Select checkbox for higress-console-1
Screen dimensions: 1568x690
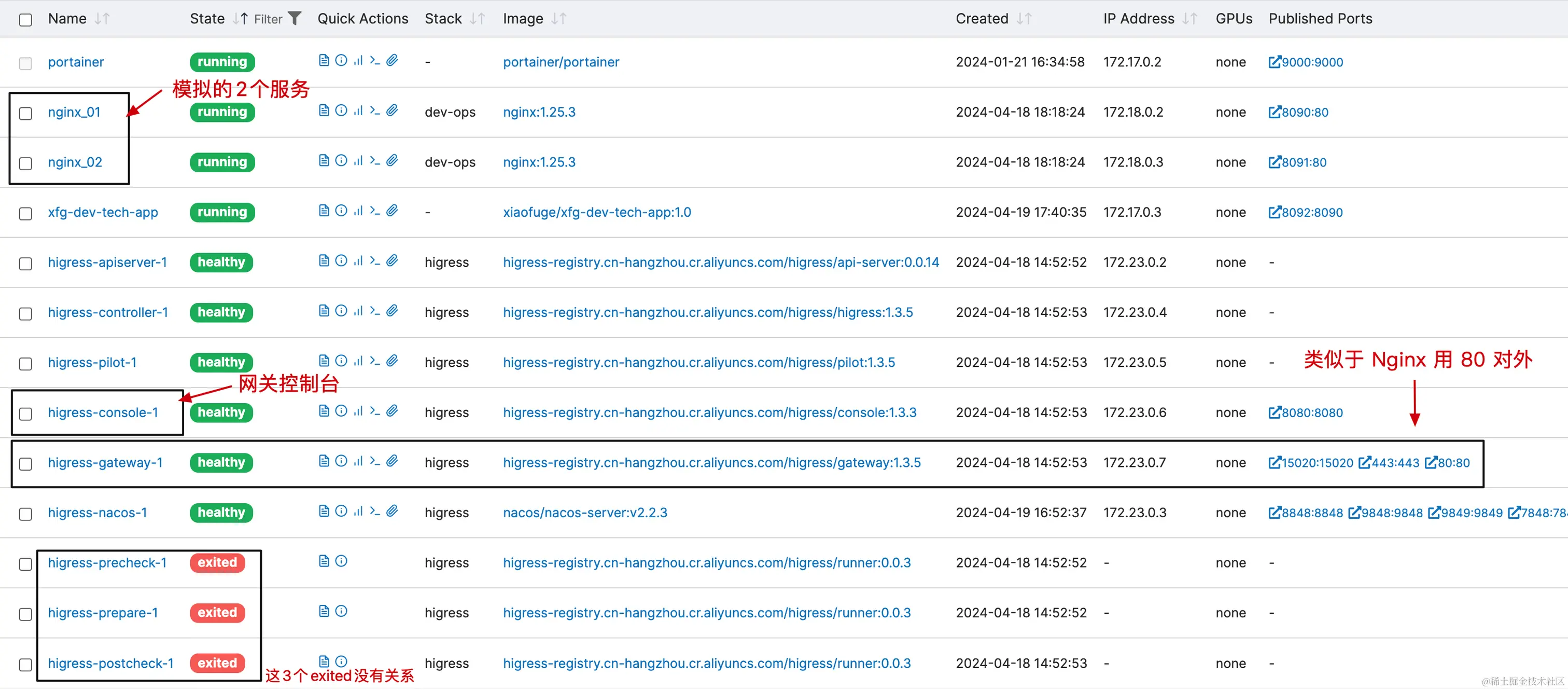tap(25, 414)
